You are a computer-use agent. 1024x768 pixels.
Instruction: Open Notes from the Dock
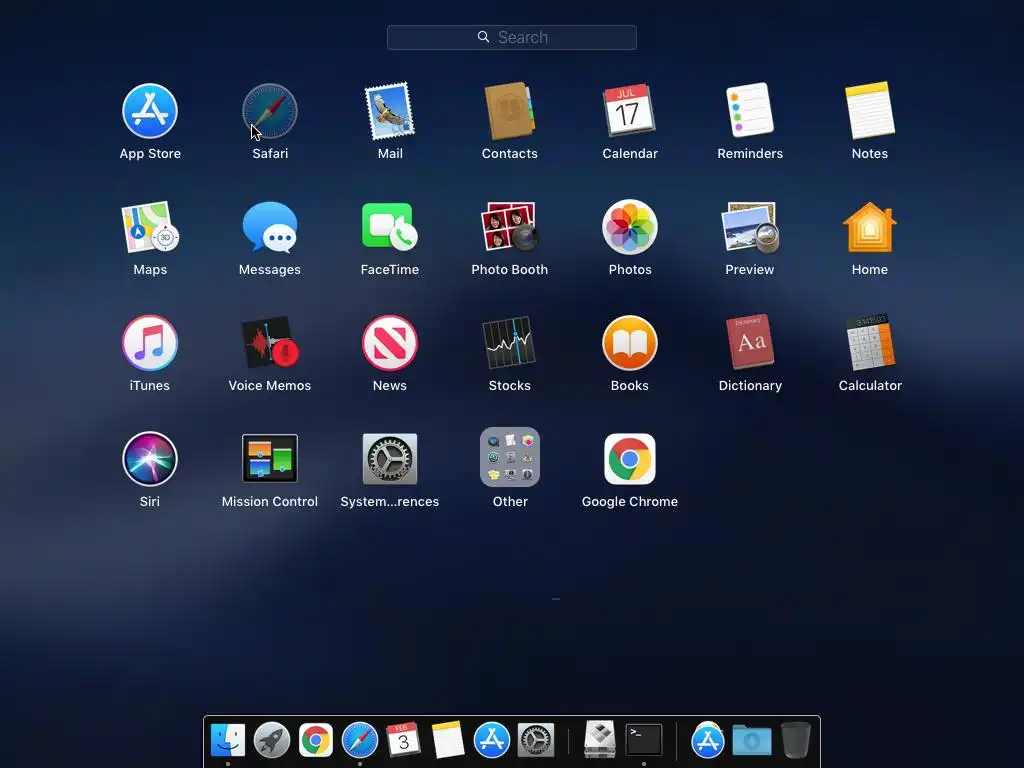(447, 740)
